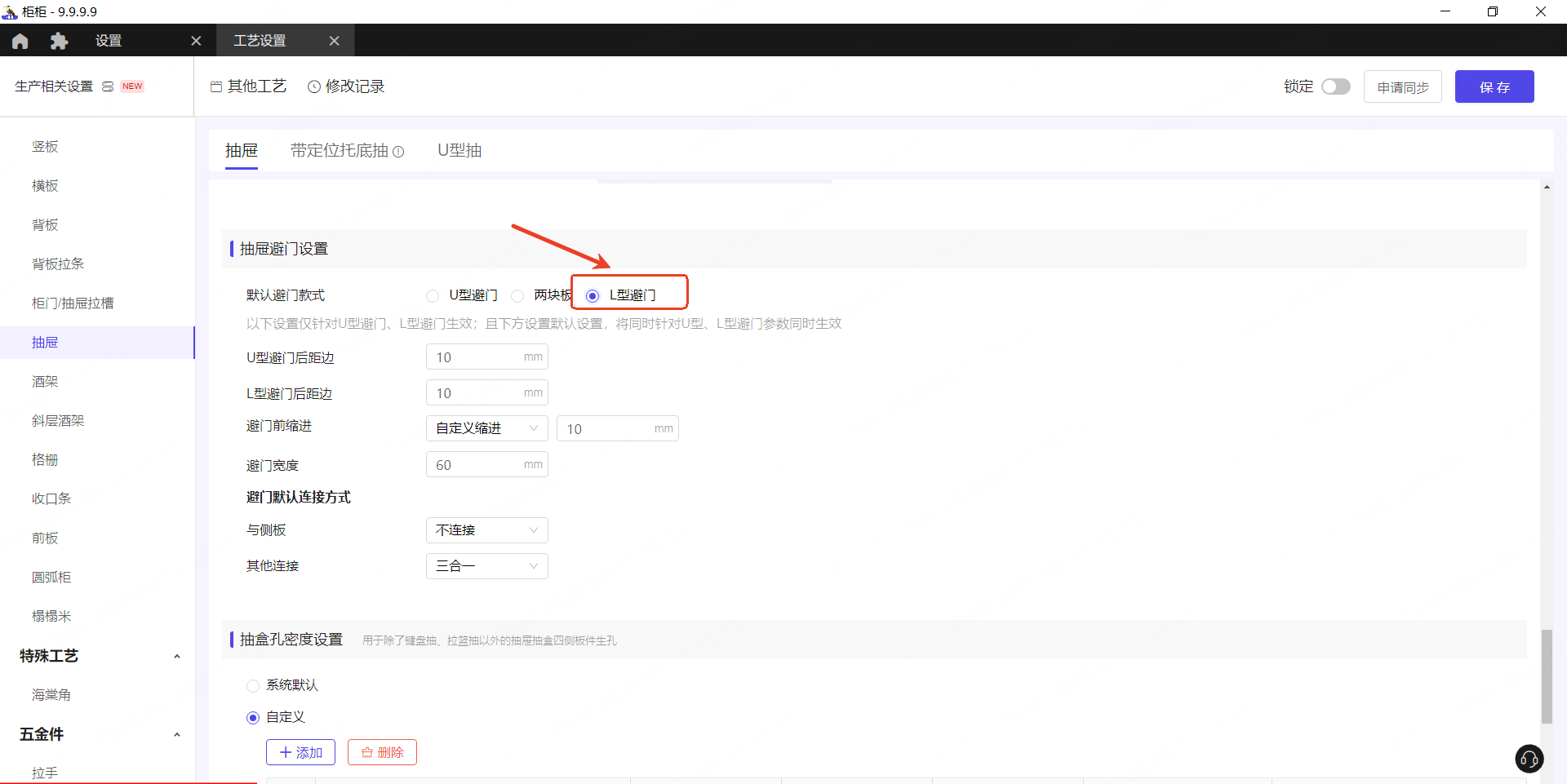This screenshot has height=784, width=1567.
Task: Choose the 自定义 hole density option
Action: pyautogui.click(x=253, y=718)
